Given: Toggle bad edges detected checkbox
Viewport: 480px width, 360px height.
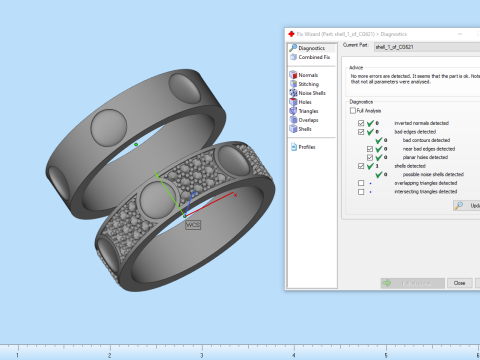Looking at the screenshot, I should coord(361,132).
